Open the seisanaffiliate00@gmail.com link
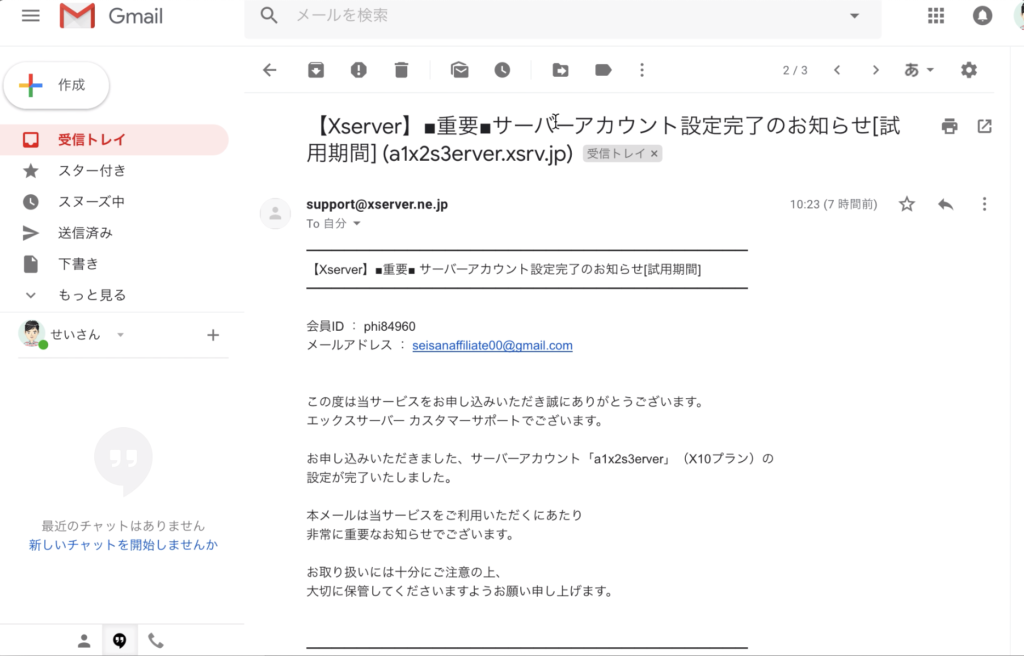This screenshot has height=656, width=1024. tap(492, 345)
